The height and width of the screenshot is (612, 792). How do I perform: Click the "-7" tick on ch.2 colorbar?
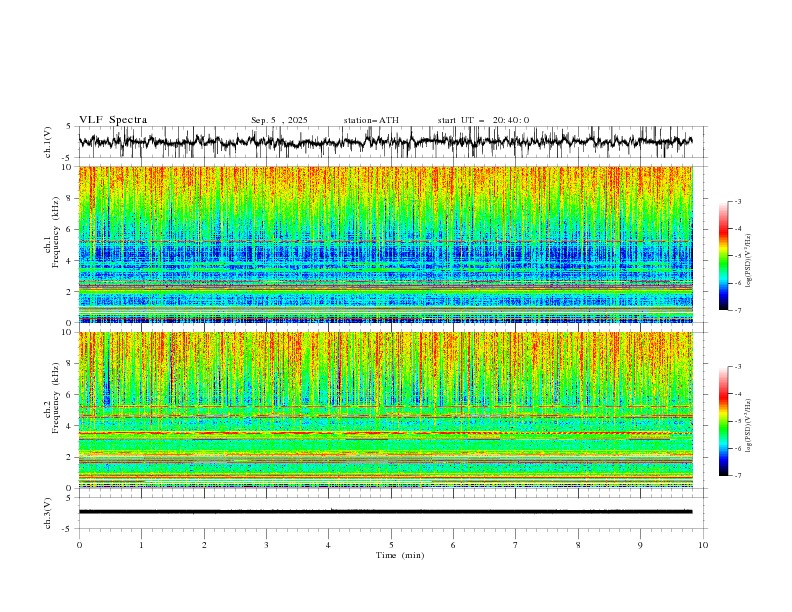[738, 476]
